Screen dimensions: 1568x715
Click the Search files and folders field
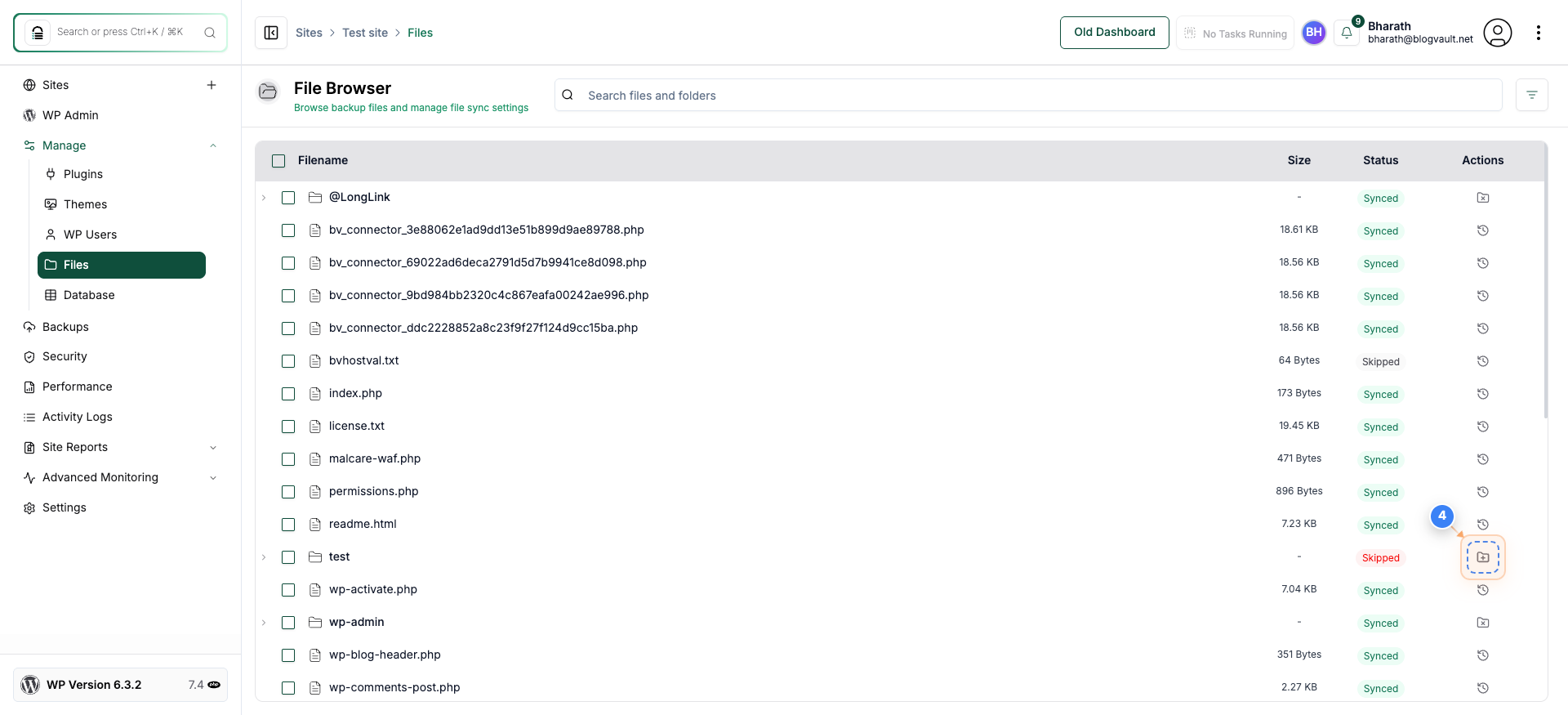1028,96
